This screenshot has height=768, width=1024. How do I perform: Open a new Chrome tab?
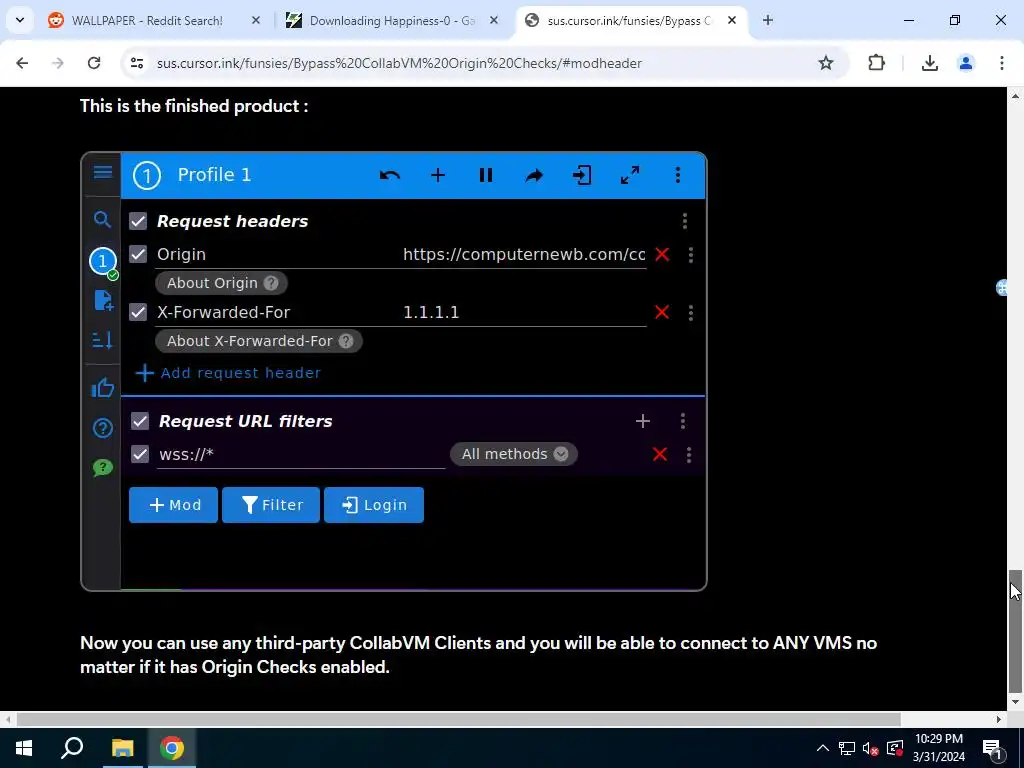(x=768, y=21)
